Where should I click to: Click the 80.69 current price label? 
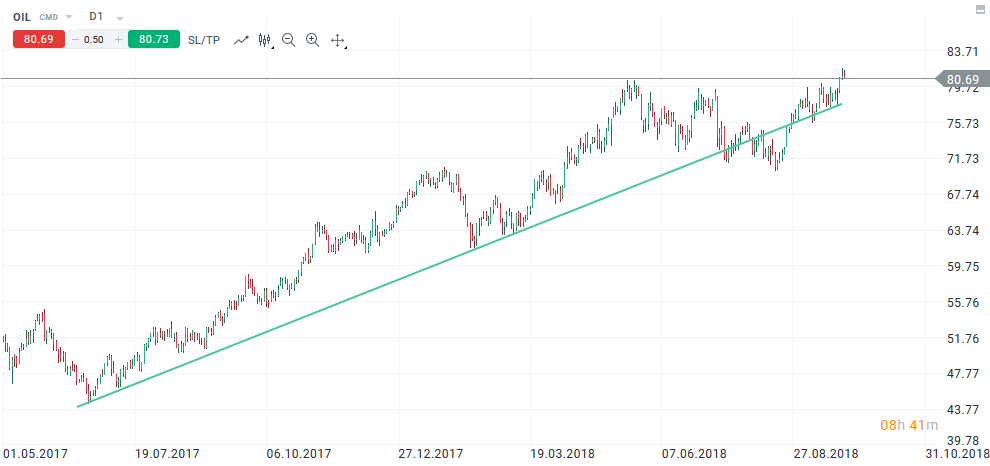(x=961, y=79)
